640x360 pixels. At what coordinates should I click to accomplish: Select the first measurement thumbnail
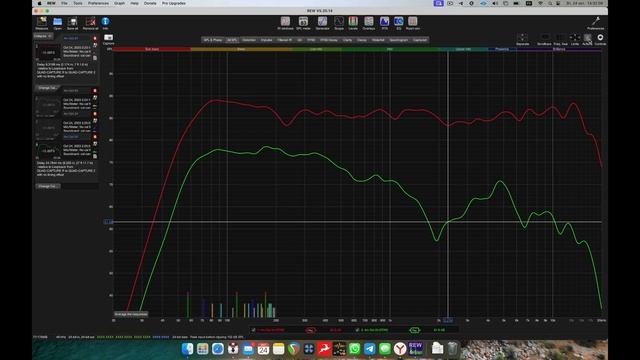pos(48,52)
